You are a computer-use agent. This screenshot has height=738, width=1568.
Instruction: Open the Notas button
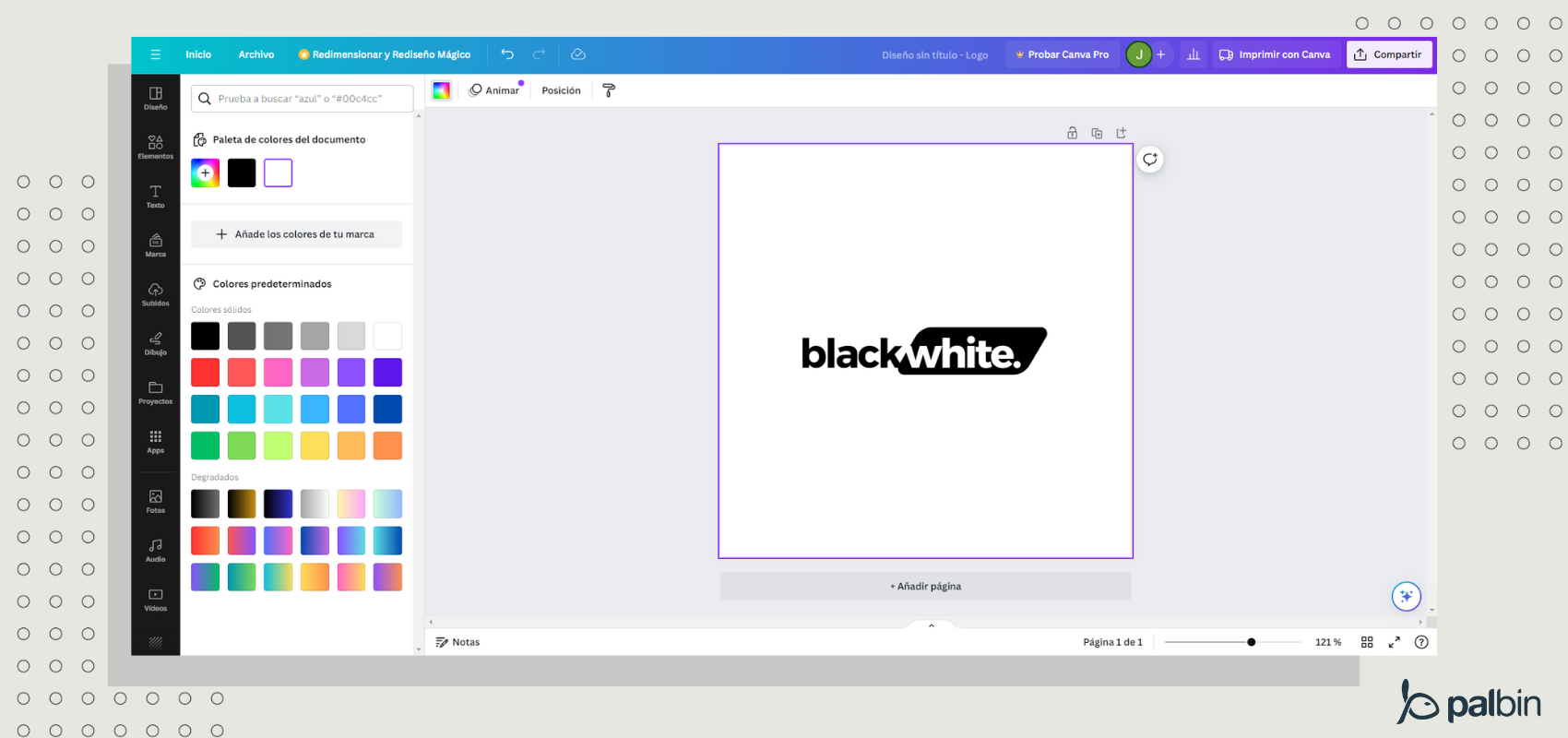457,642
